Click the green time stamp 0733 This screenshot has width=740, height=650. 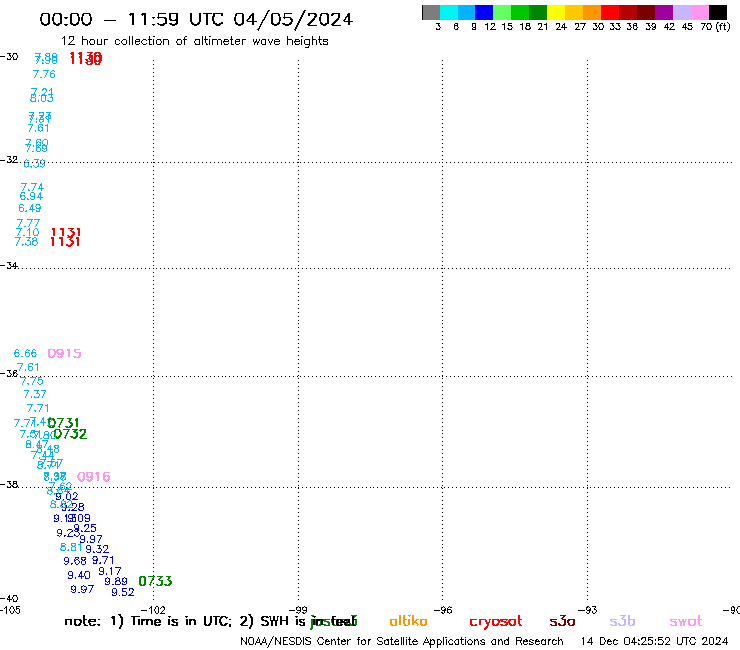155,581
